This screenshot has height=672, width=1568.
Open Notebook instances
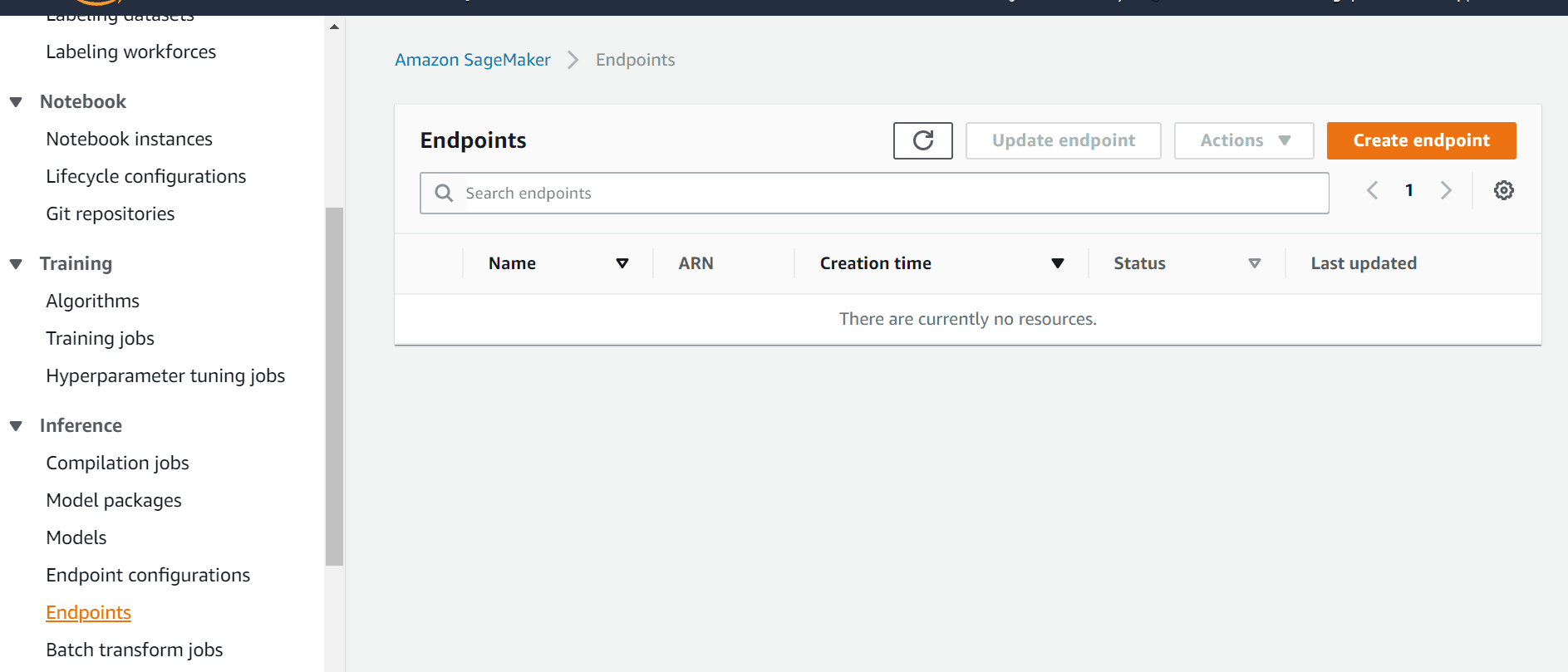pos(129,139)
